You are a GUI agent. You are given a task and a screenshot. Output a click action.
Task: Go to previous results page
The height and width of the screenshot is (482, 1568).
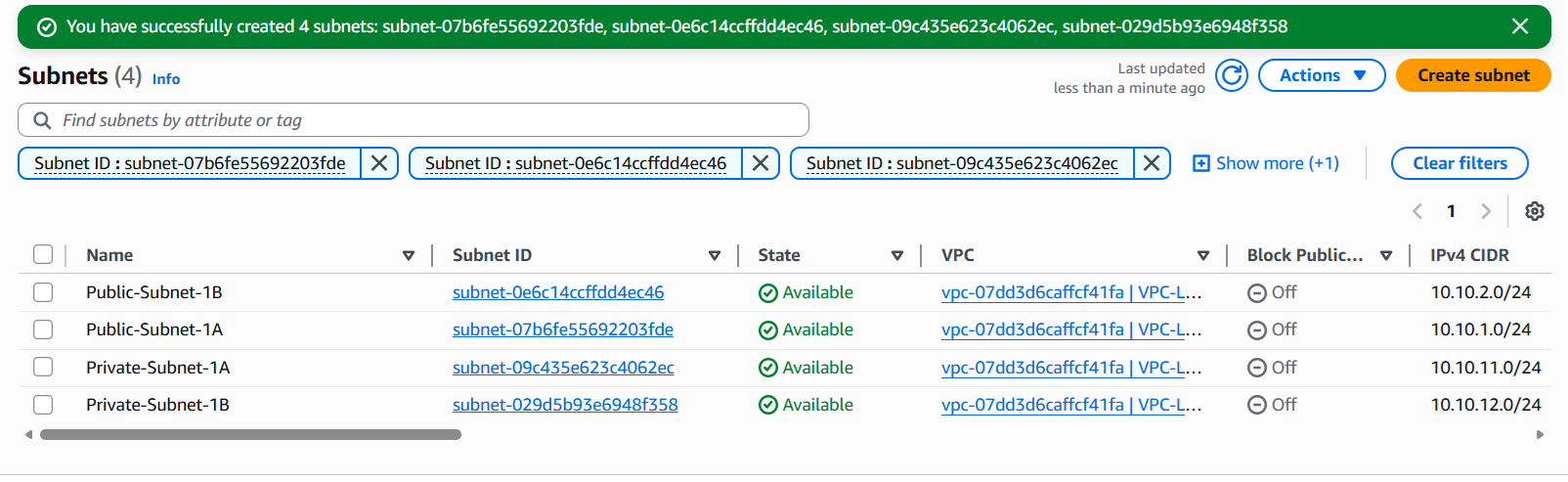point(1417,211)
